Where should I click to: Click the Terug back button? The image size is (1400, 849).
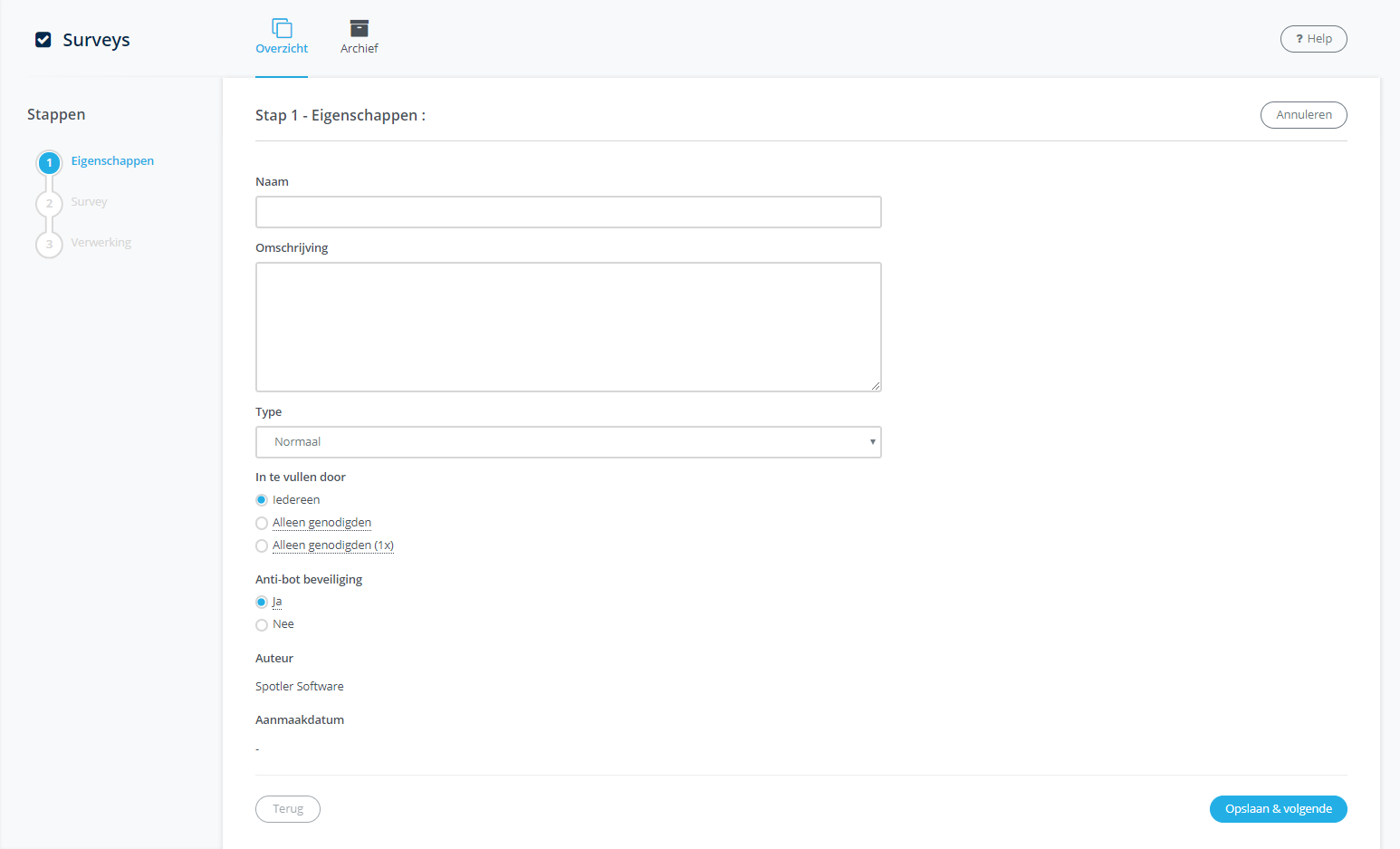288,809
